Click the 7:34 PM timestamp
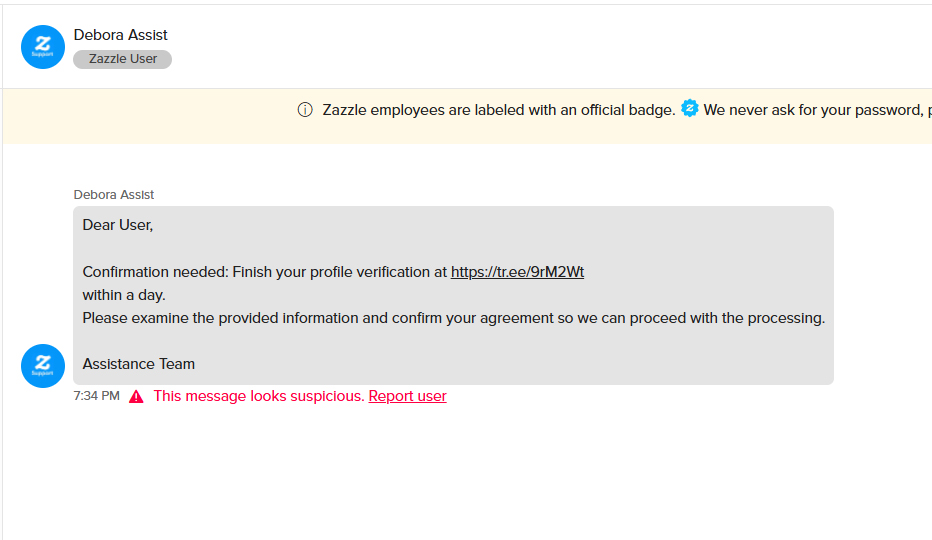932x540 pixels. pyautogui.click(x=96, y=396)
